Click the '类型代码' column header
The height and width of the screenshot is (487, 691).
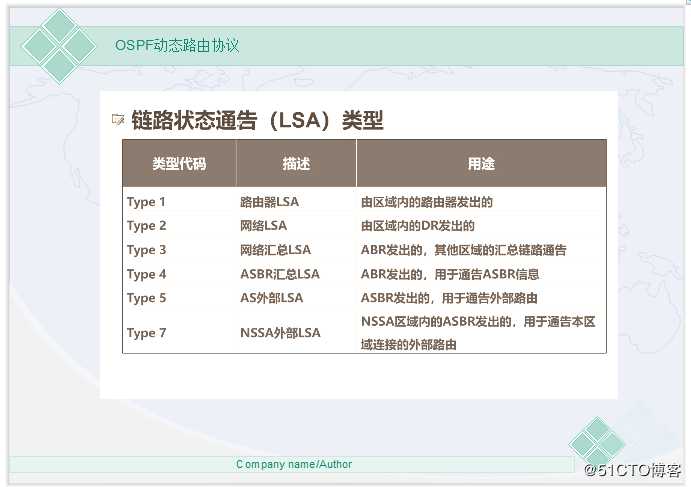(x=179, y=164)
